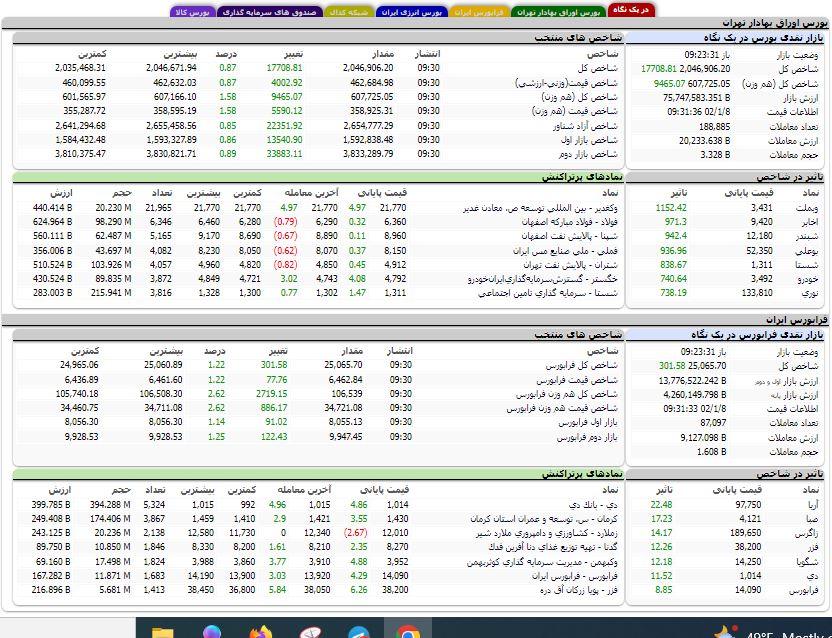Open 'فملی - ملی صنایع مس ایران' row
The width and height of the screenshot is (832, 638).
click(566, 251)
